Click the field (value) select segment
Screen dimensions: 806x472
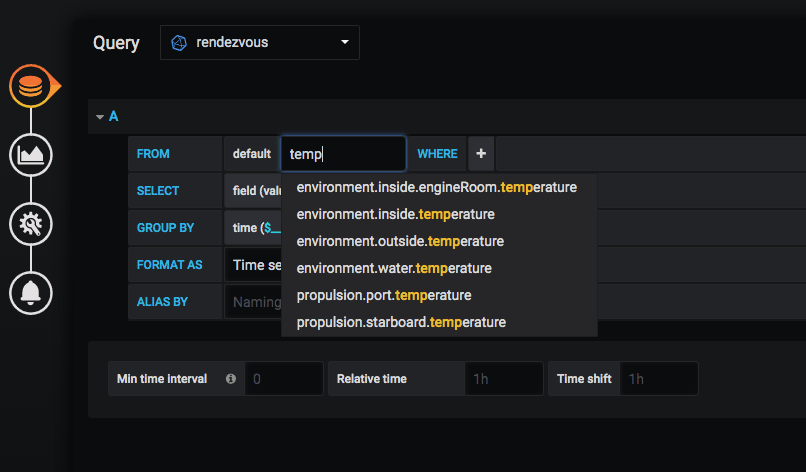(253, 191)
